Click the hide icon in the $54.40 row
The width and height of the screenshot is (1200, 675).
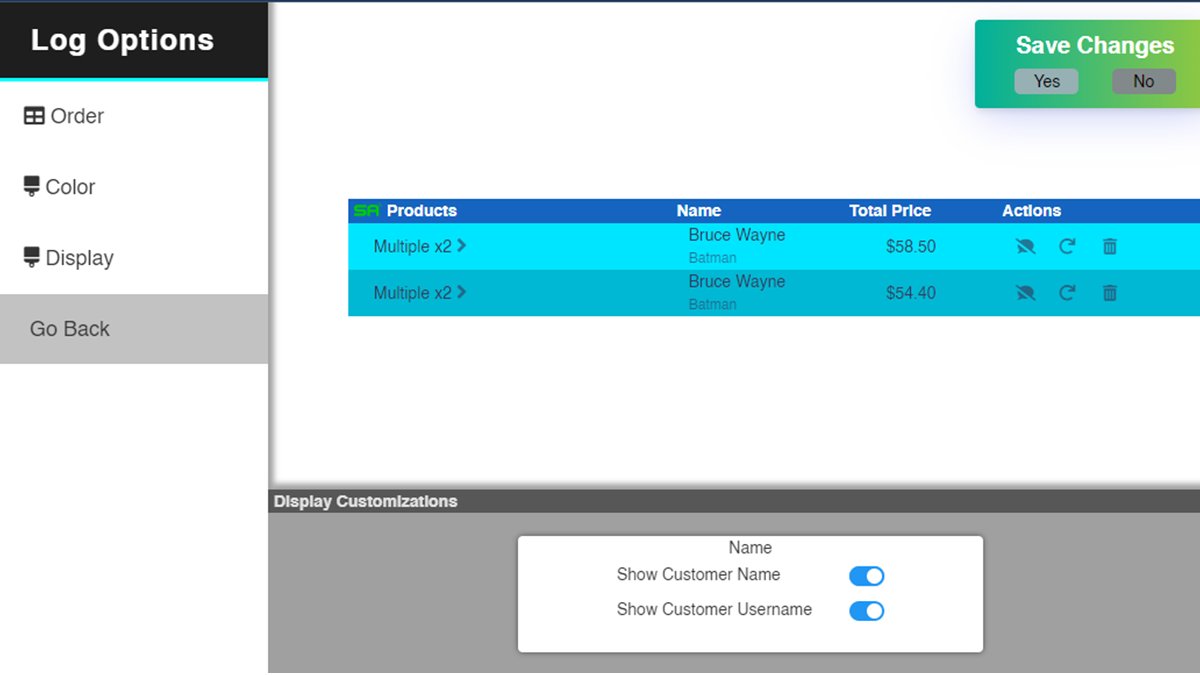pos(1025,293)
